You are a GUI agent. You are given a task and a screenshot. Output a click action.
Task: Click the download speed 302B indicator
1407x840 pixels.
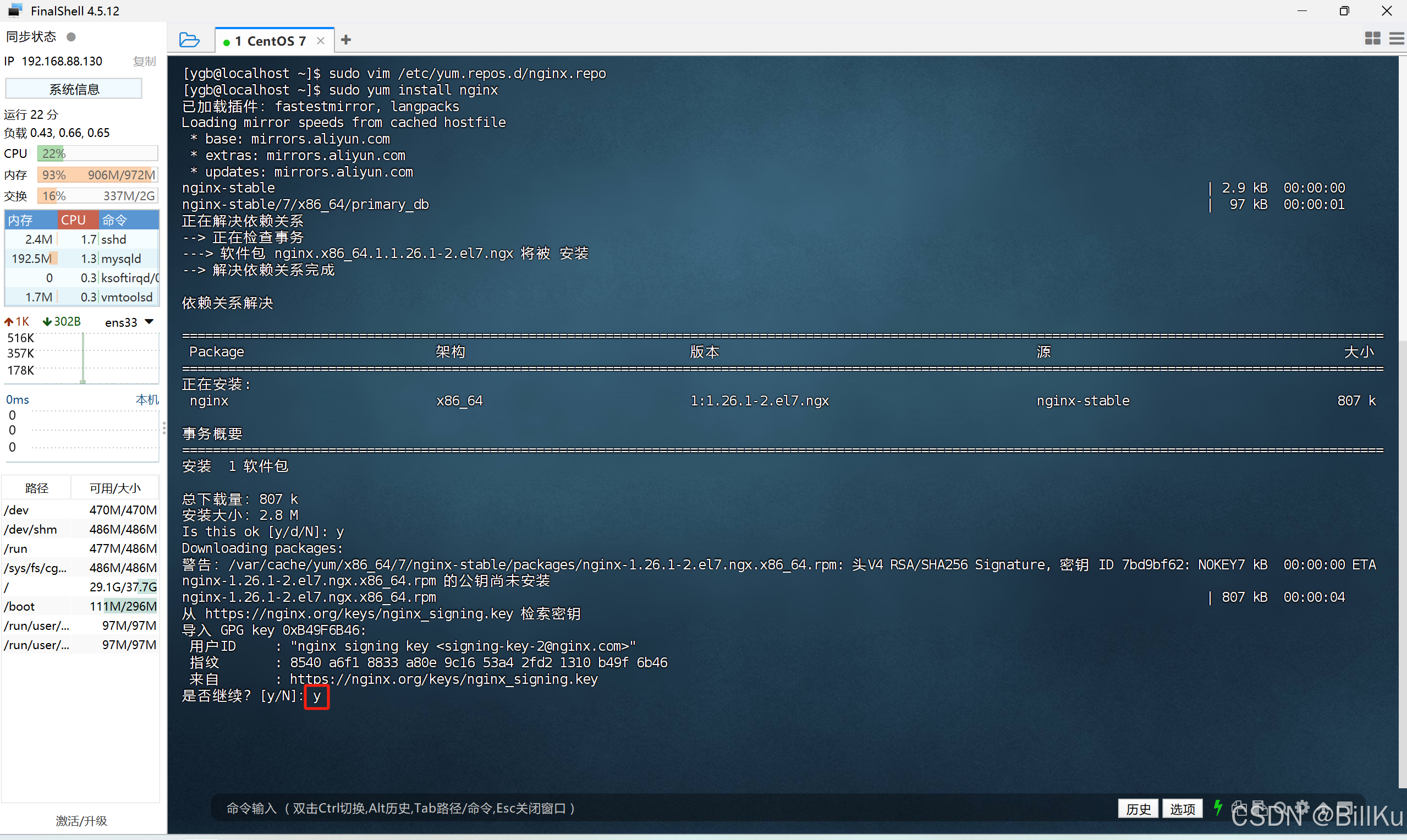click(62, 321)
